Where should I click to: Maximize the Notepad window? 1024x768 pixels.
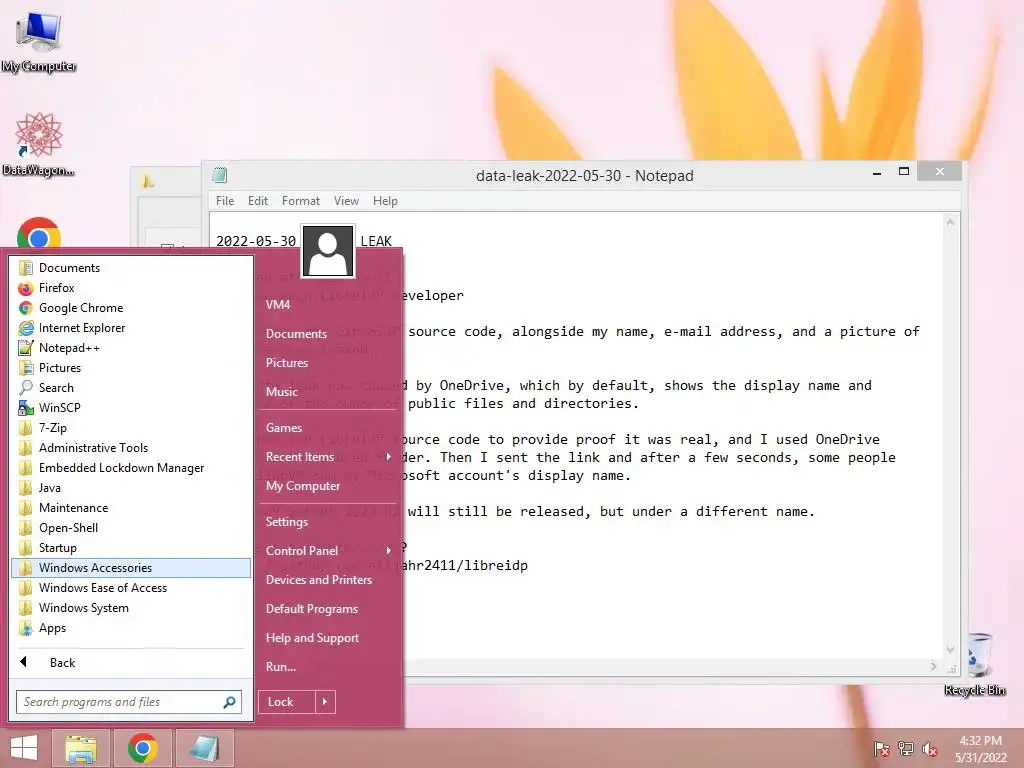pyautogui.click(x=904, y=172)
